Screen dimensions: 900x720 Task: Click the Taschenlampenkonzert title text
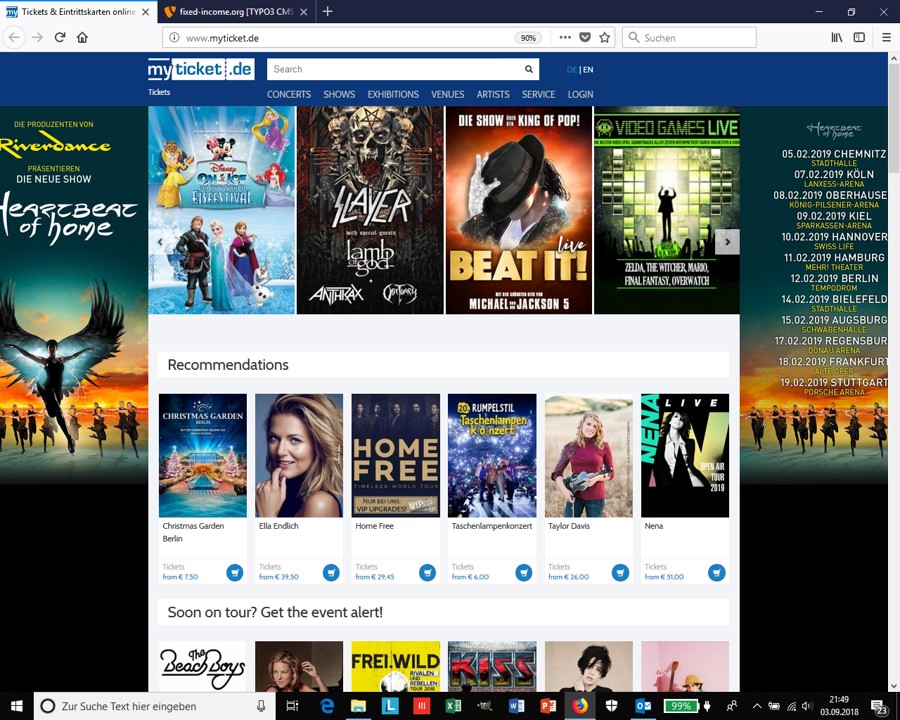pyautogui.click(x=492, y=526)
